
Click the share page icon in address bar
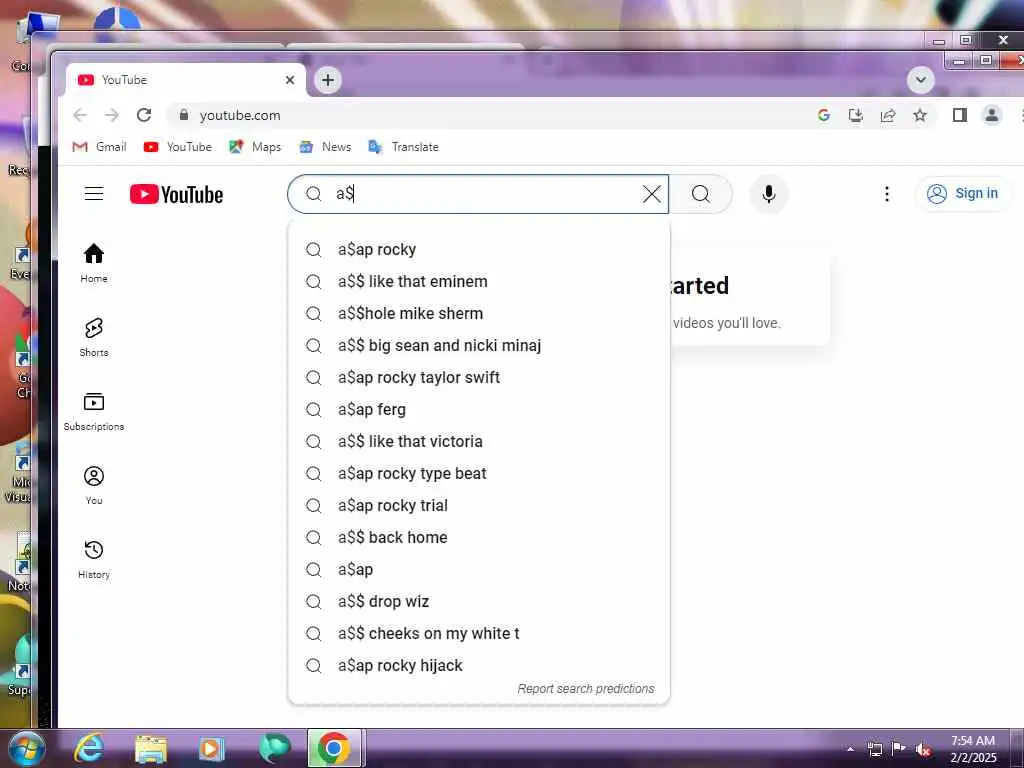[x=888, y=116]
